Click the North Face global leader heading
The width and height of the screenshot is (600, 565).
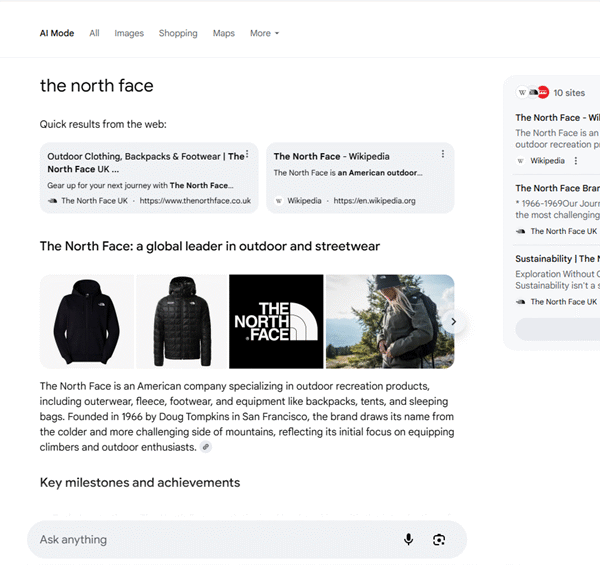[x=210, y=246]
